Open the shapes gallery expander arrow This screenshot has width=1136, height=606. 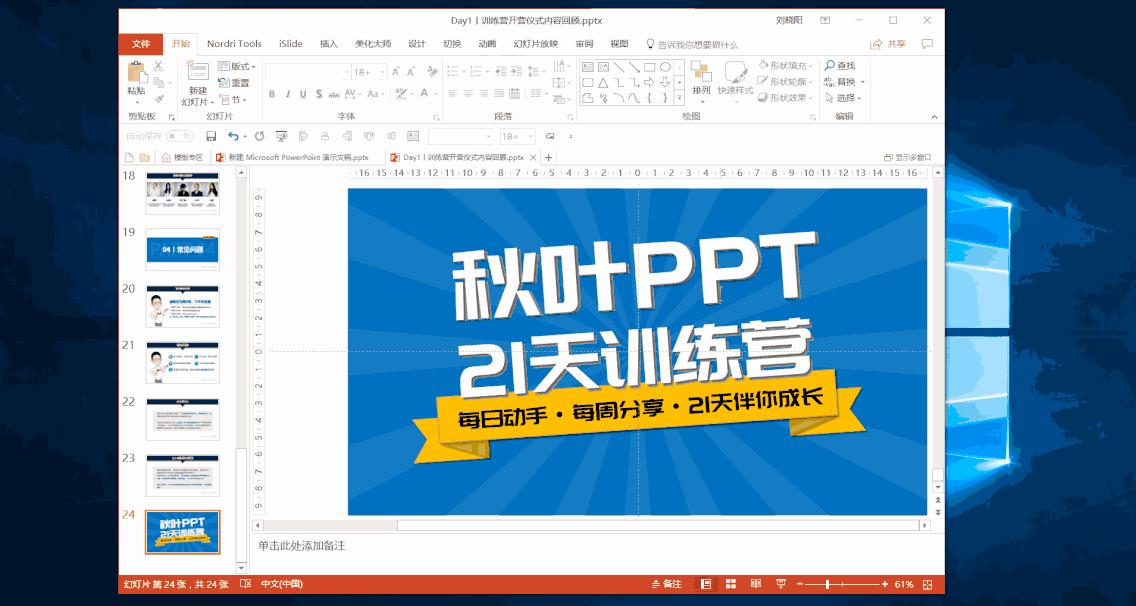coord(679,97)
